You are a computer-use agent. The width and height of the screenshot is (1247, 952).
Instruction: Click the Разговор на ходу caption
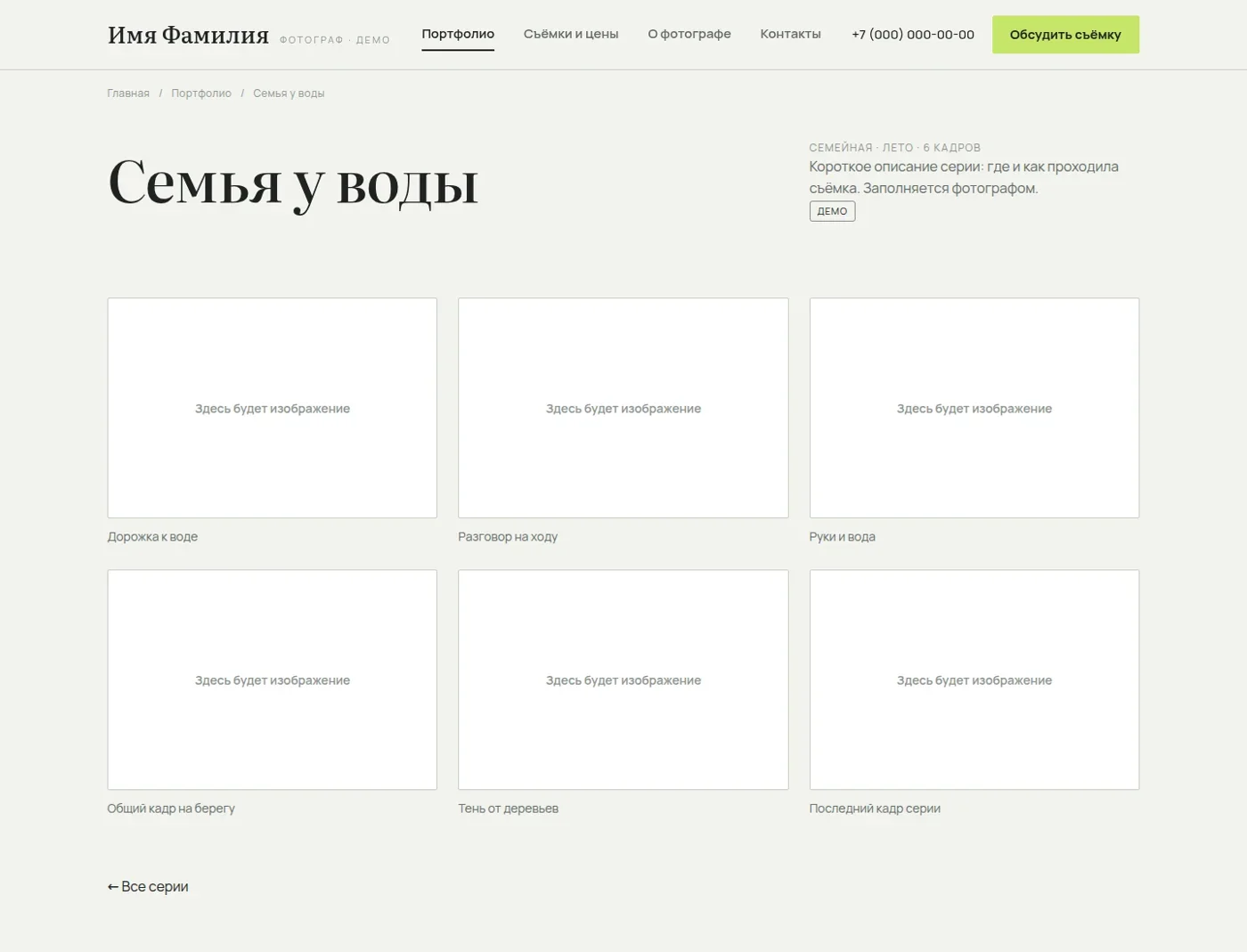click(508, 537)
